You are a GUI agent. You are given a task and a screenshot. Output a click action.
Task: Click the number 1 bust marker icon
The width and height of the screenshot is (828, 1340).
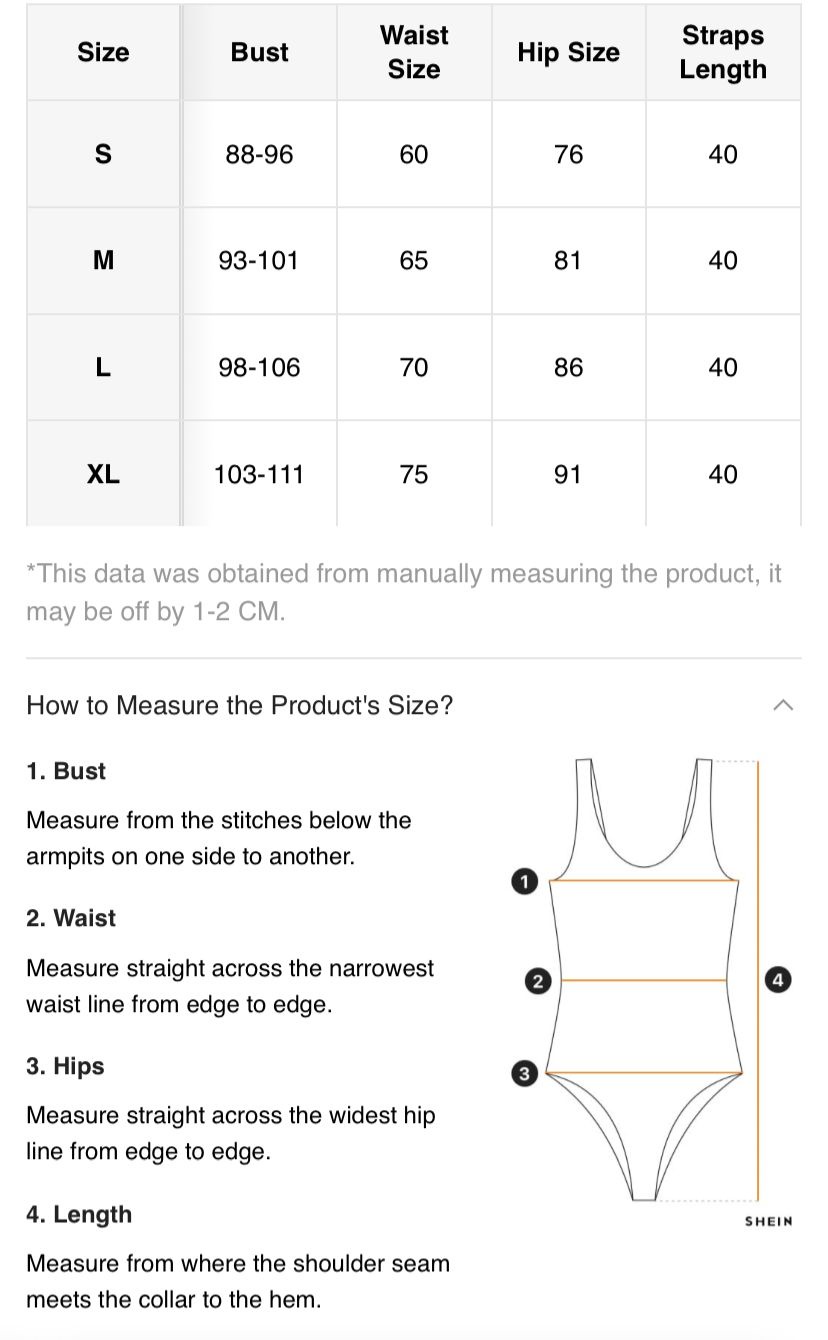(524, 881)
